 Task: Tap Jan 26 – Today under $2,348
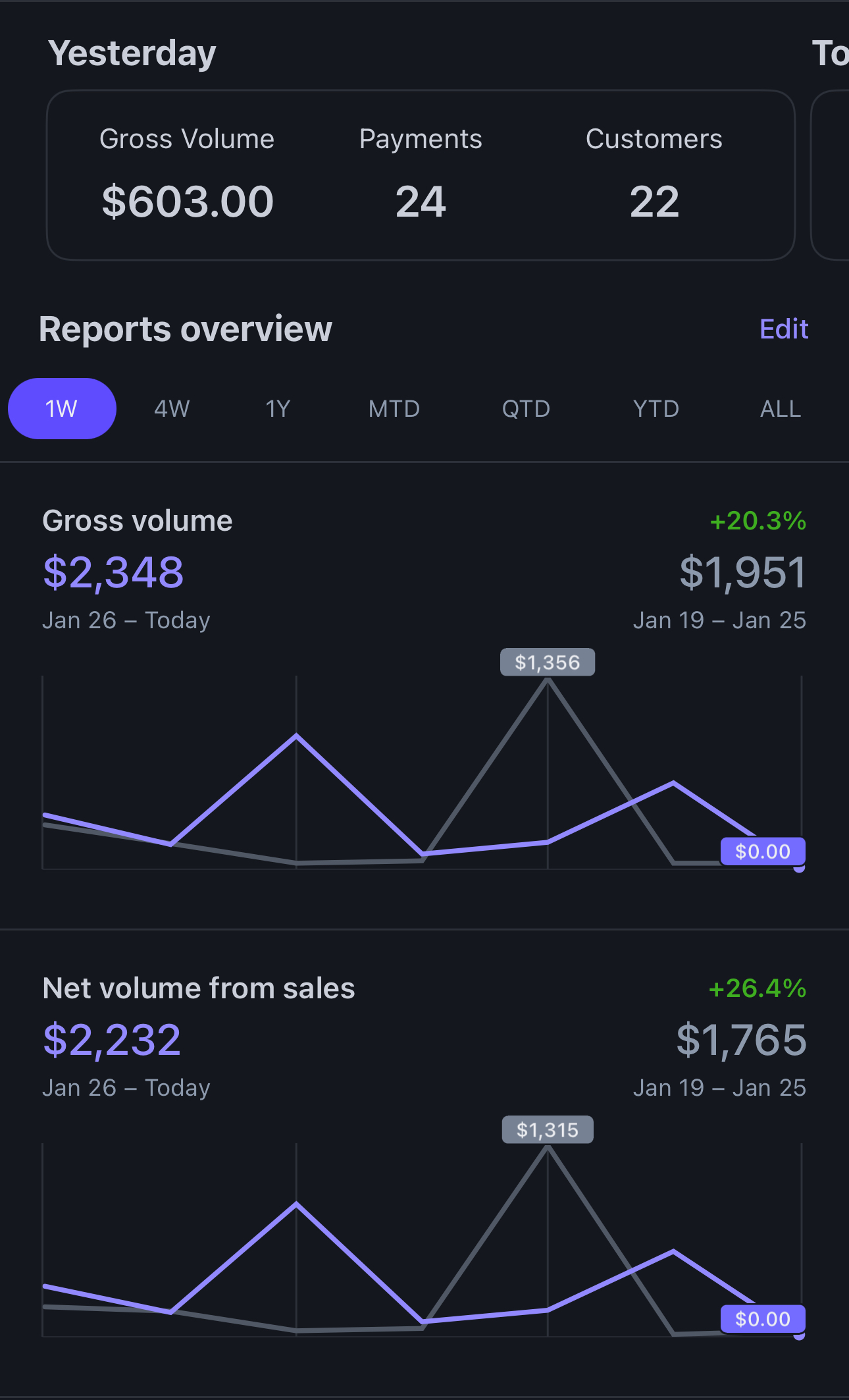tap(126, 620)
